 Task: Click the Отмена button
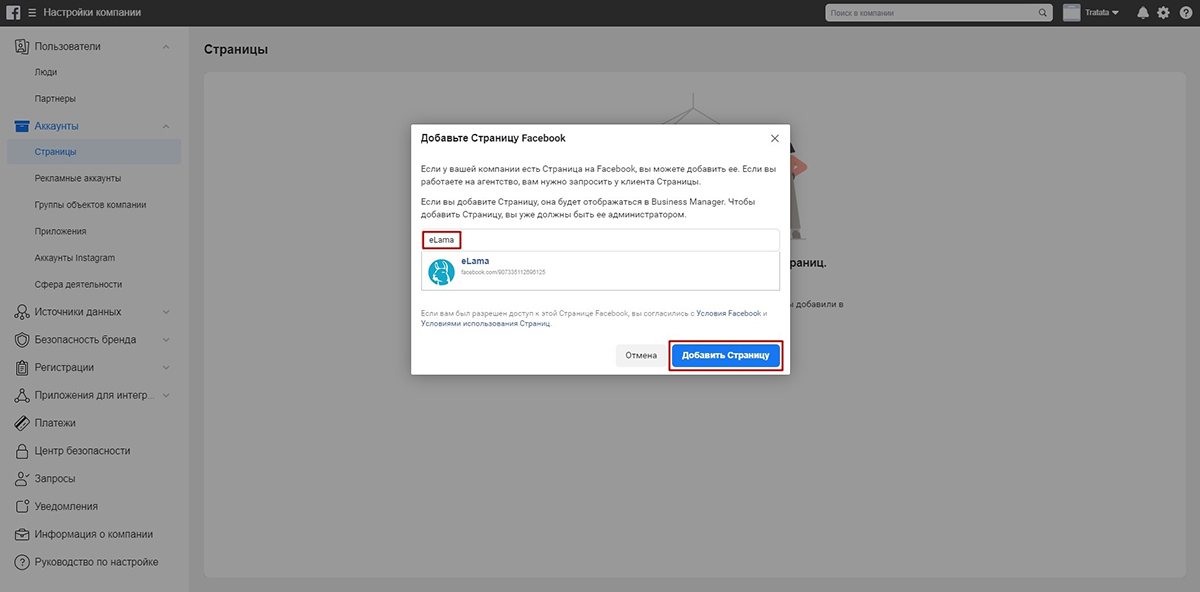tap(641, 356)
